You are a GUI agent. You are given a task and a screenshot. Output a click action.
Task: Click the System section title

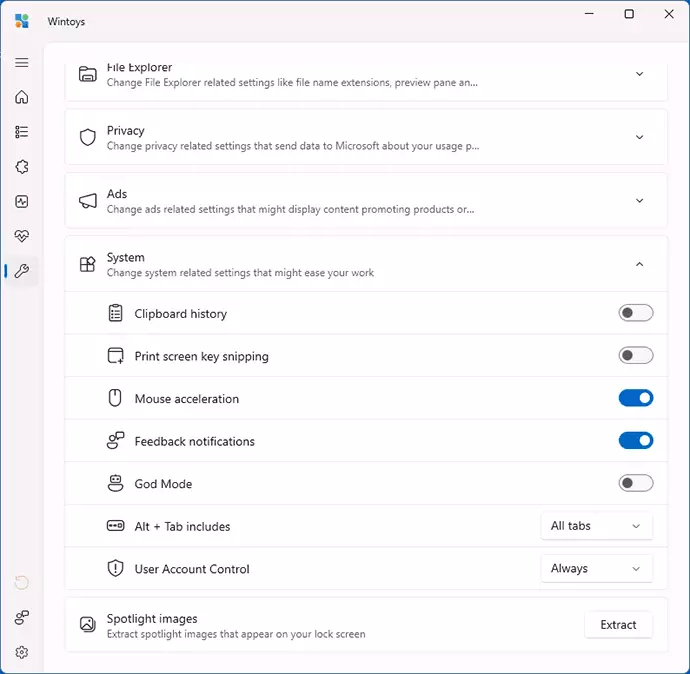125,257
